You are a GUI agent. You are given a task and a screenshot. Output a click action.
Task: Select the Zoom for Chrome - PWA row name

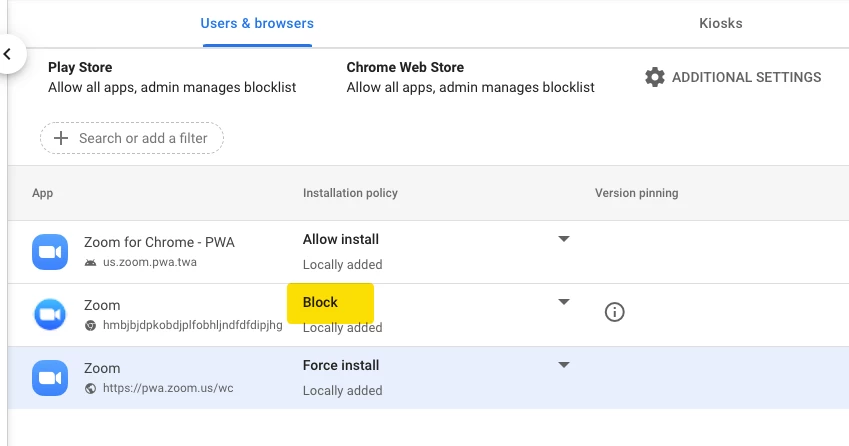tap(159, 242)
